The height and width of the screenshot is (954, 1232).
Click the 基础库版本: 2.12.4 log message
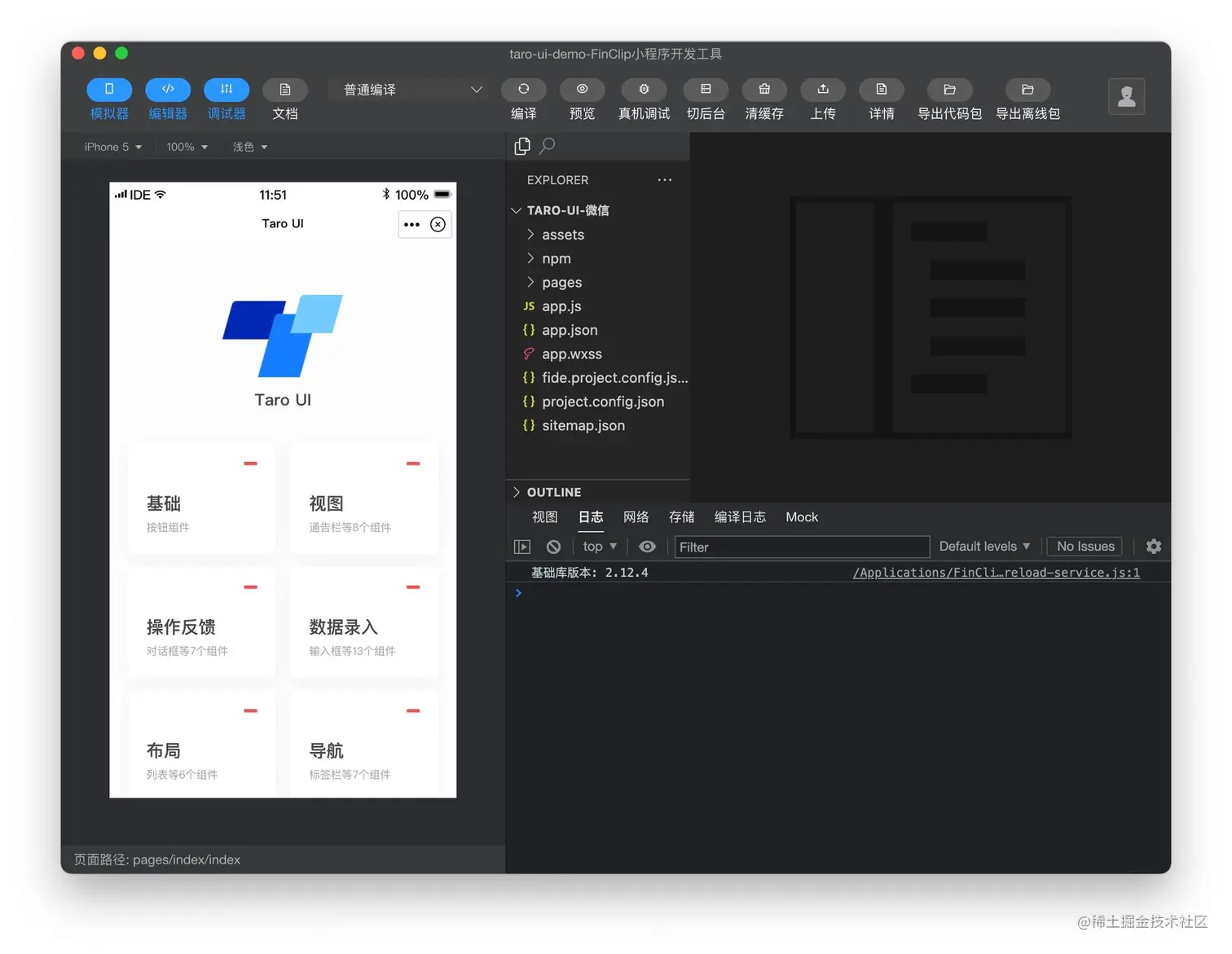tap(590, 573)
